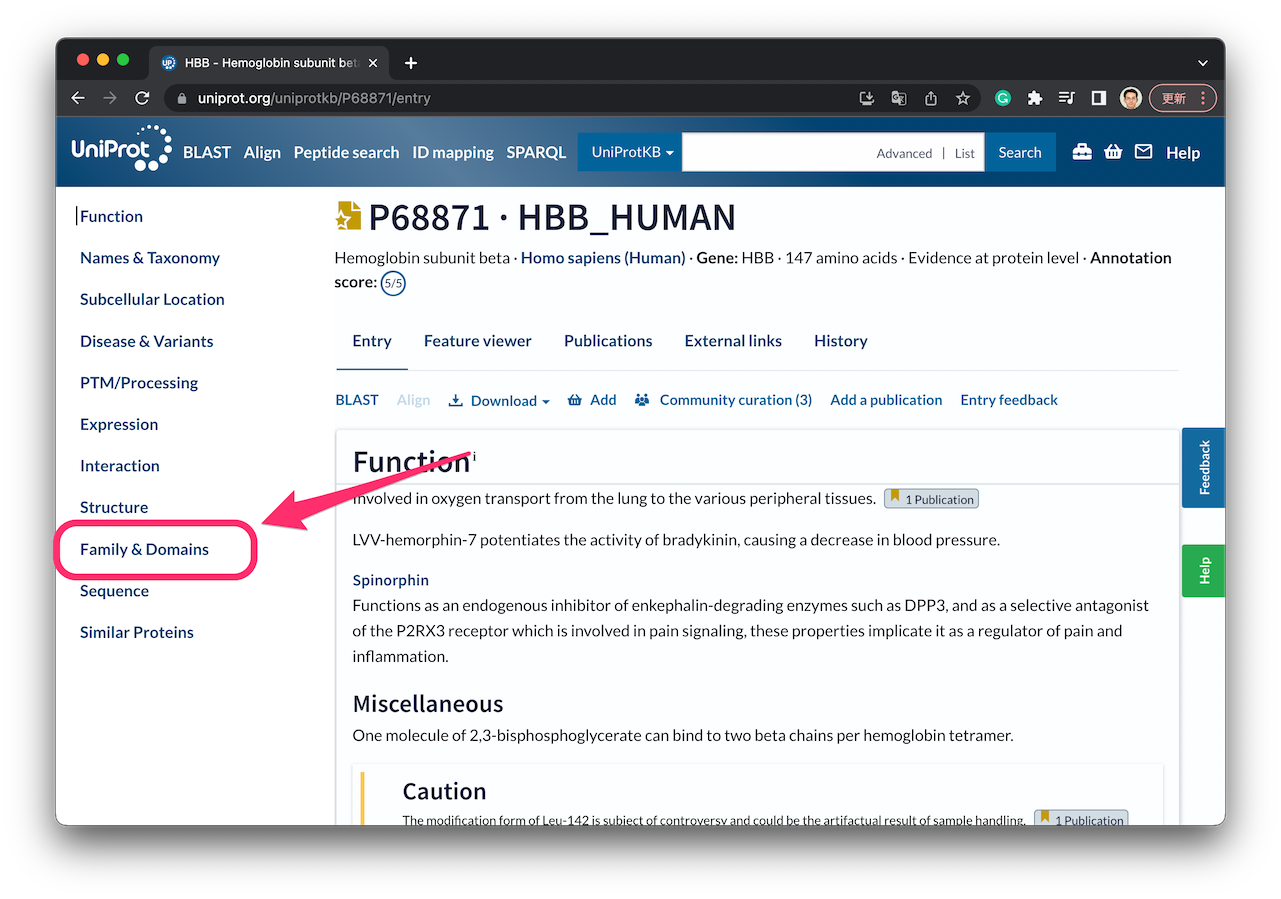Viewport: 1281px width, 899px height.
Task: Switch to the Feature viewer tab
Action: (x=478, y=340)
